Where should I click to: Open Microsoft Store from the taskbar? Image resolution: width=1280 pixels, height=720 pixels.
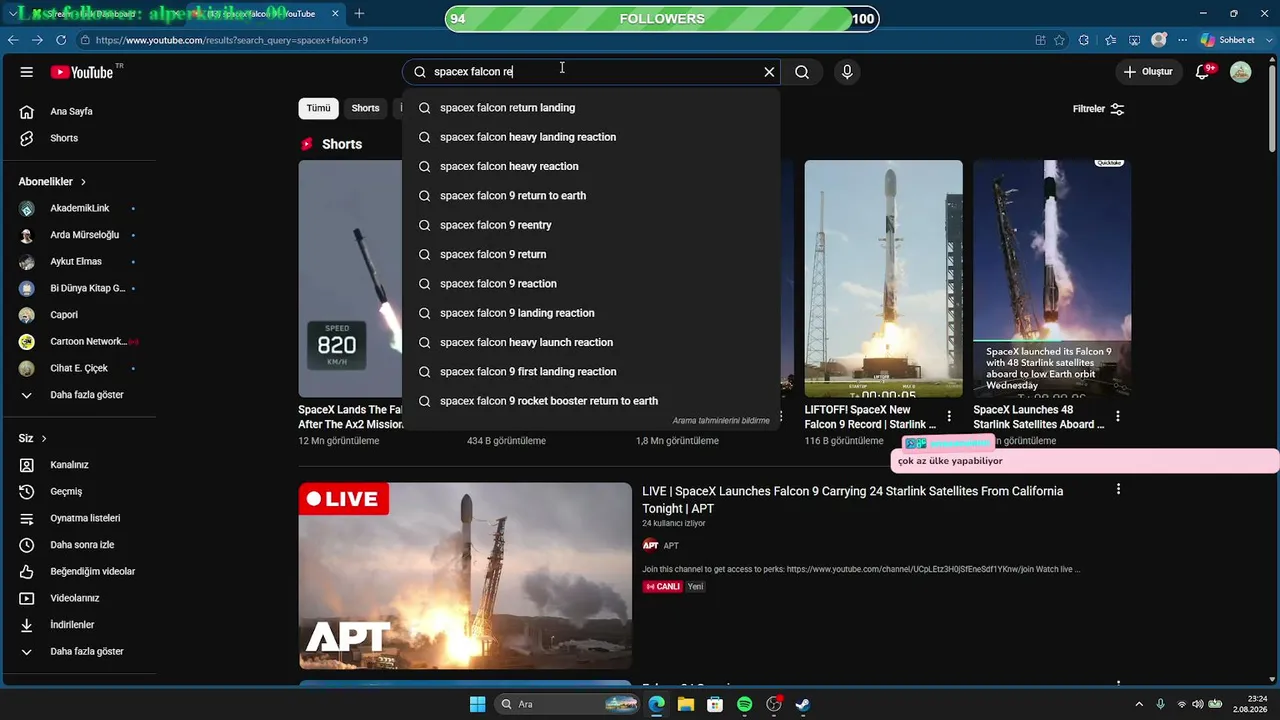click(715, 704)
